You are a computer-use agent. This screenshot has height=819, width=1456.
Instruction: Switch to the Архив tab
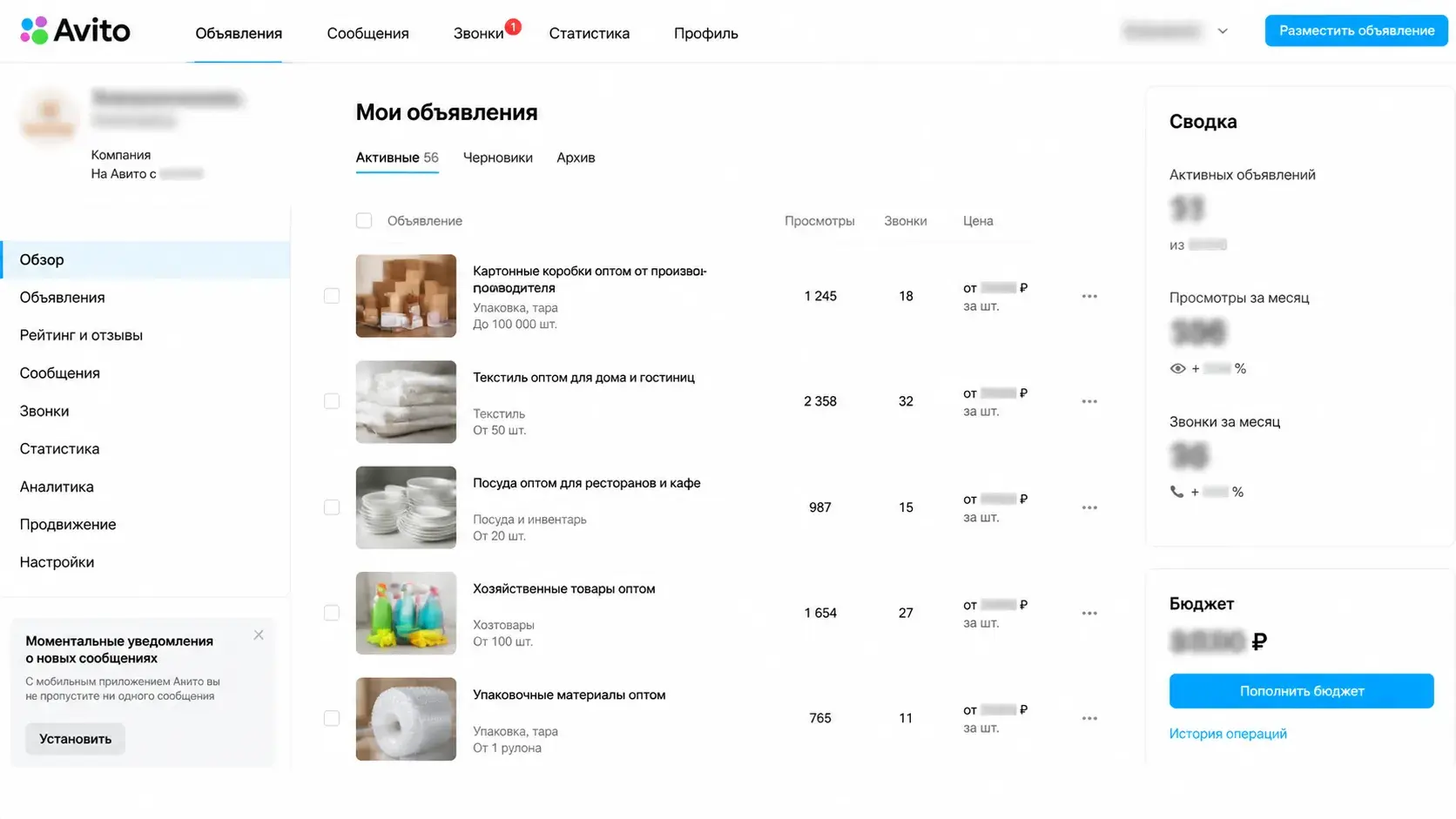pos(576,158)
